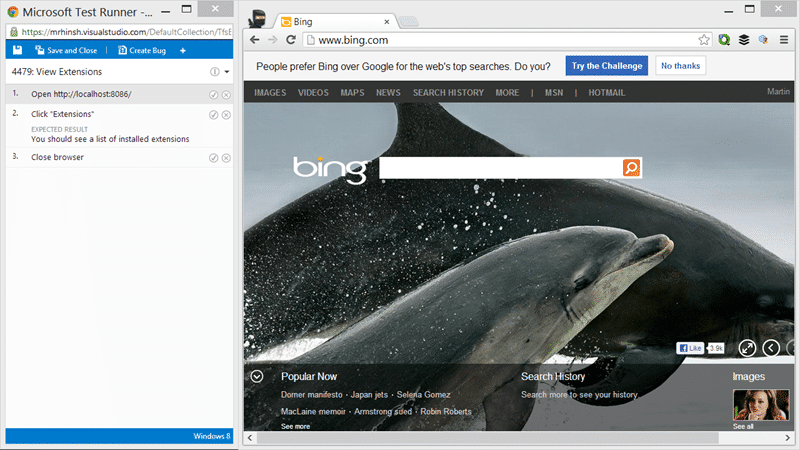
Task: Open MacLaine memoir popular search
Action: coord(313,411)
